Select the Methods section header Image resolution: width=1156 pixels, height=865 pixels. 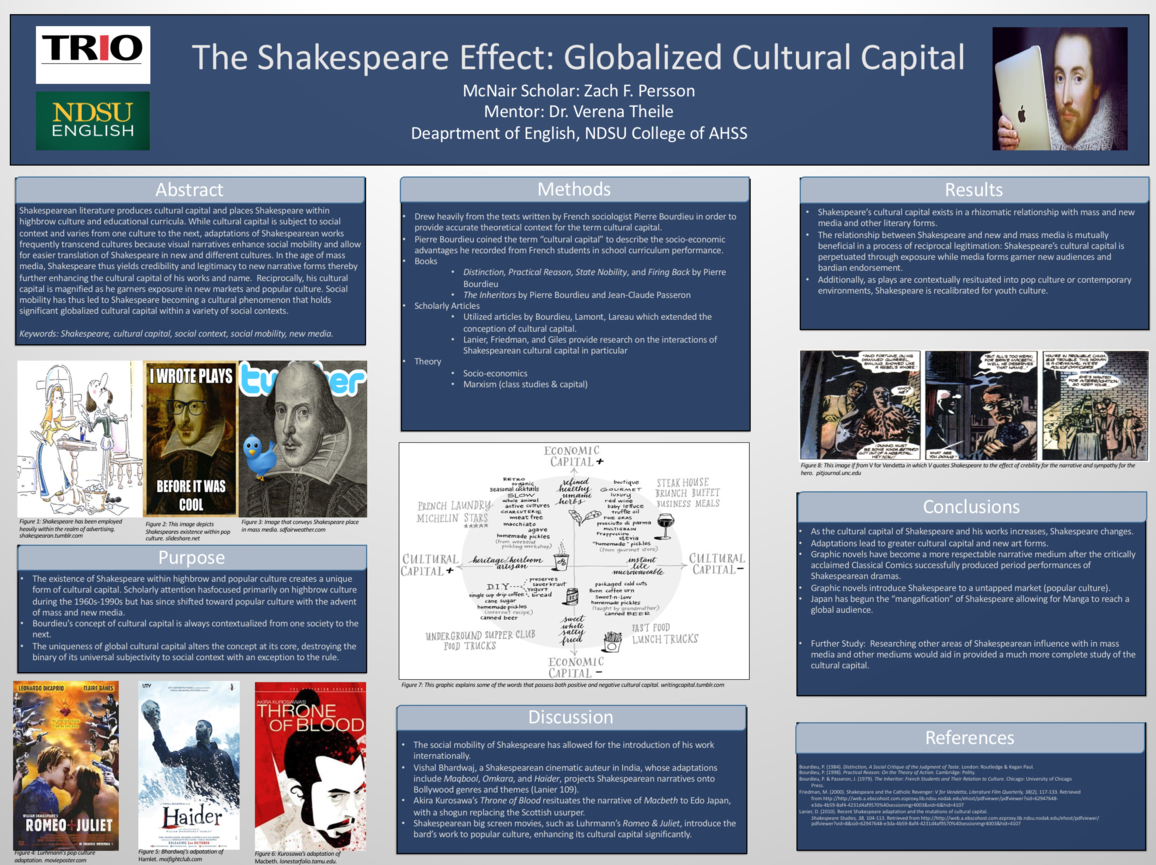click(x=574, y=190)
